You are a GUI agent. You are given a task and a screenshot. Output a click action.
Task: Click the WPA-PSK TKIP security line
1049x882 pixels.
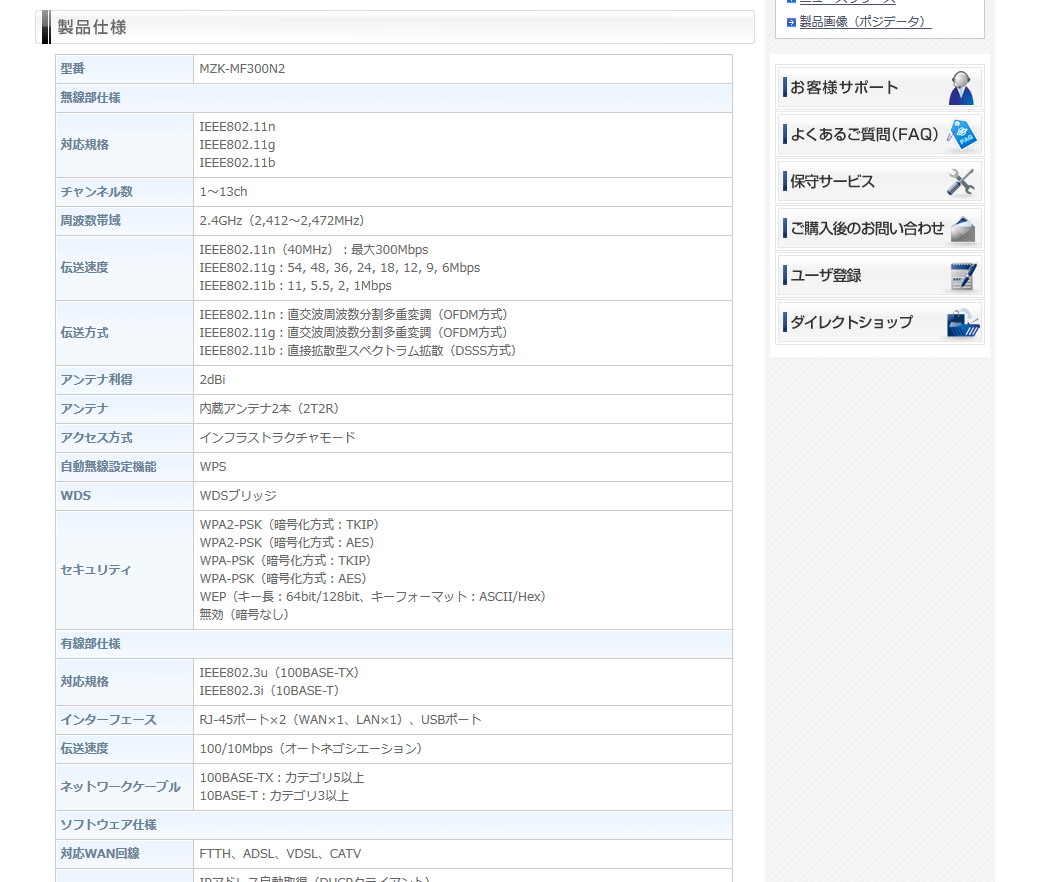pyautogui.click(x=286, y=561)
